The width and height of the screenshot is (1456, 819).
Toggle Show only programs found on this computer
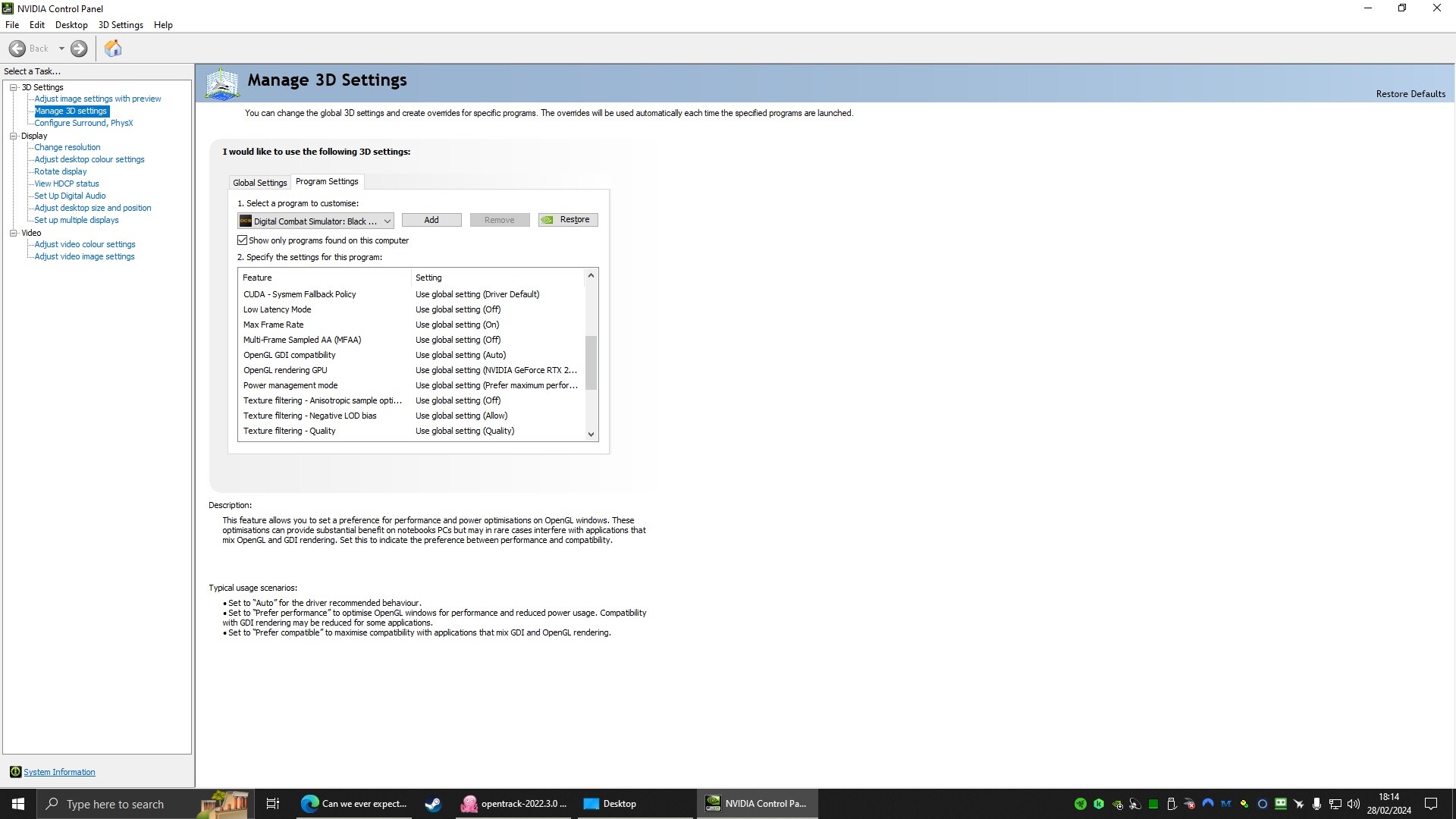coord(243,240)
